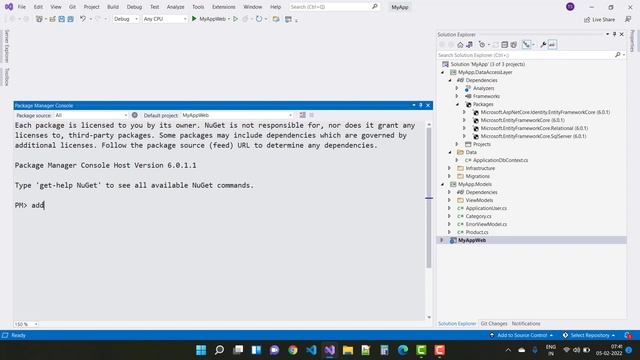Open Visual Studio Code from taskbar
Image resolution: width=640 pixels, height=360 pixels.
pyautogui.click(x=311, y=350)
